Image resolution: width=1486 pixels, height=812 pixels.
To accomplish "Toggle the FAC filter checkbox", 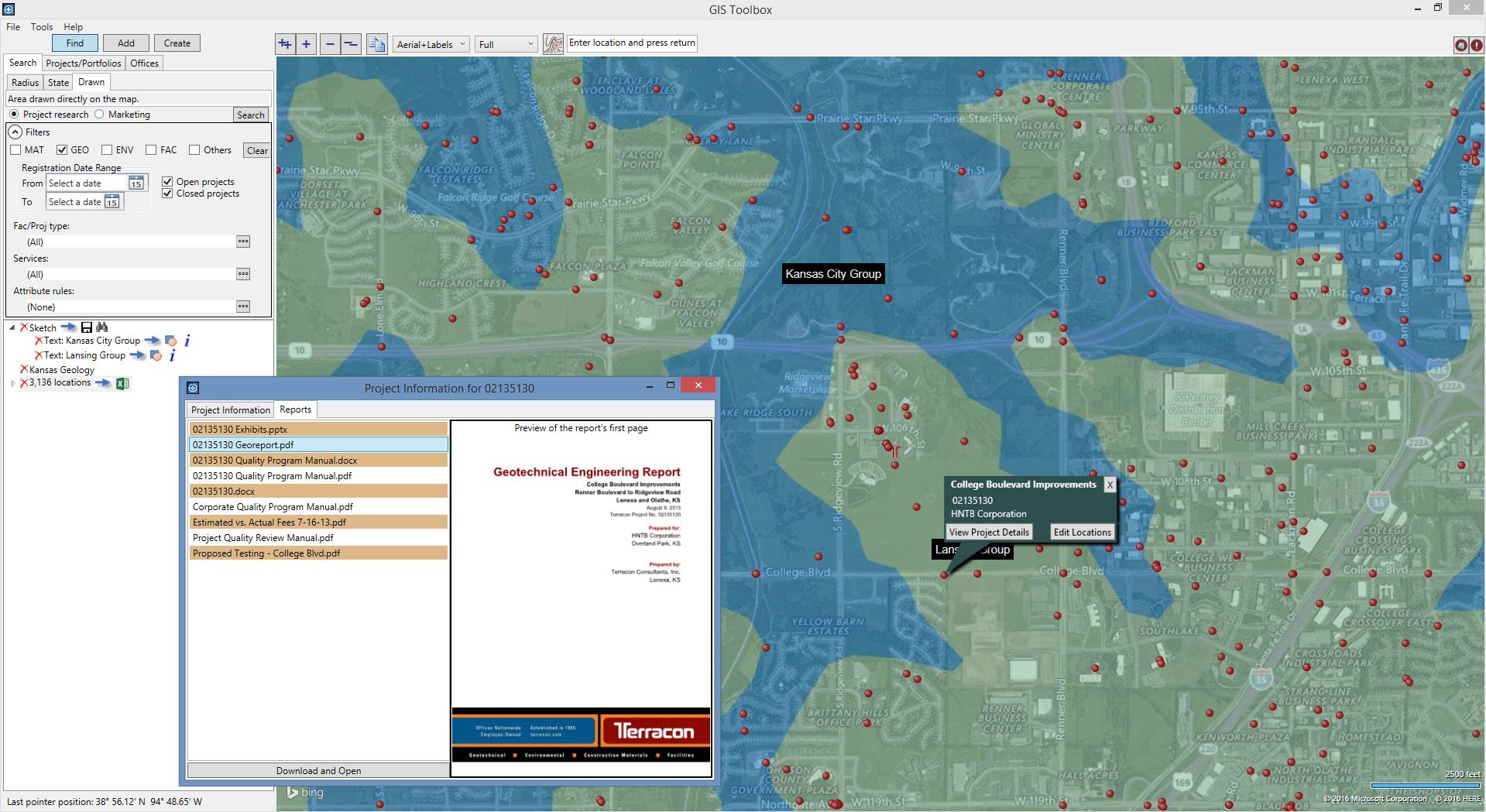I will click(x=151, y=150).
